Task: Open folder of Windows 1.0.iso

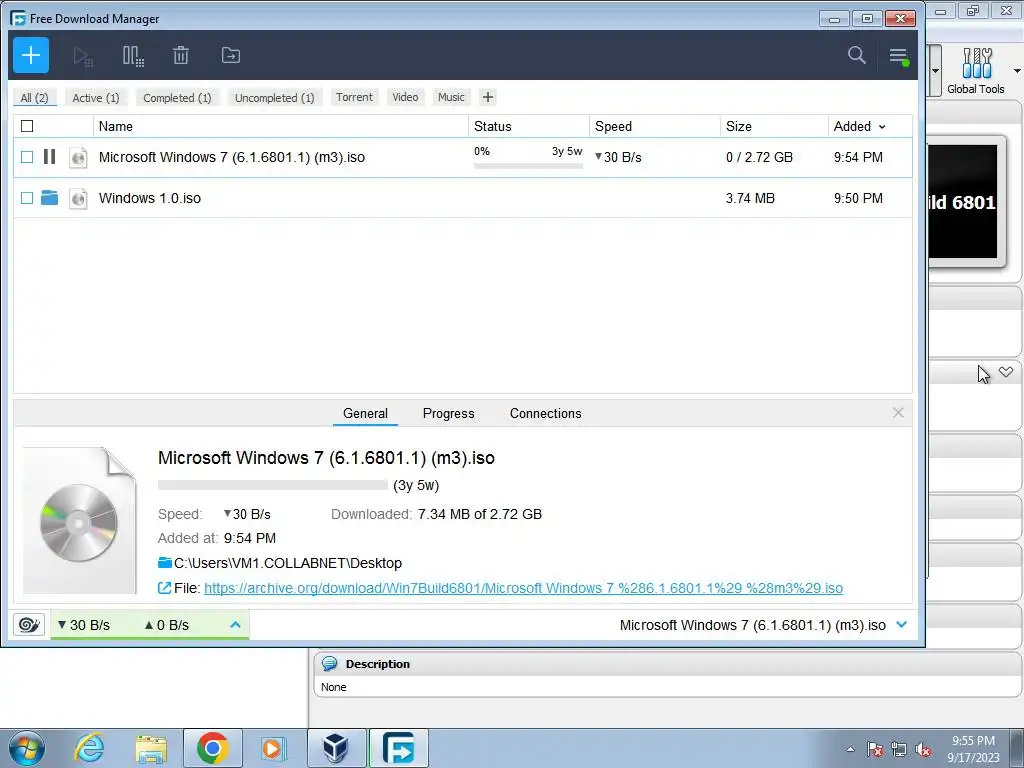Action: (50, 197)
